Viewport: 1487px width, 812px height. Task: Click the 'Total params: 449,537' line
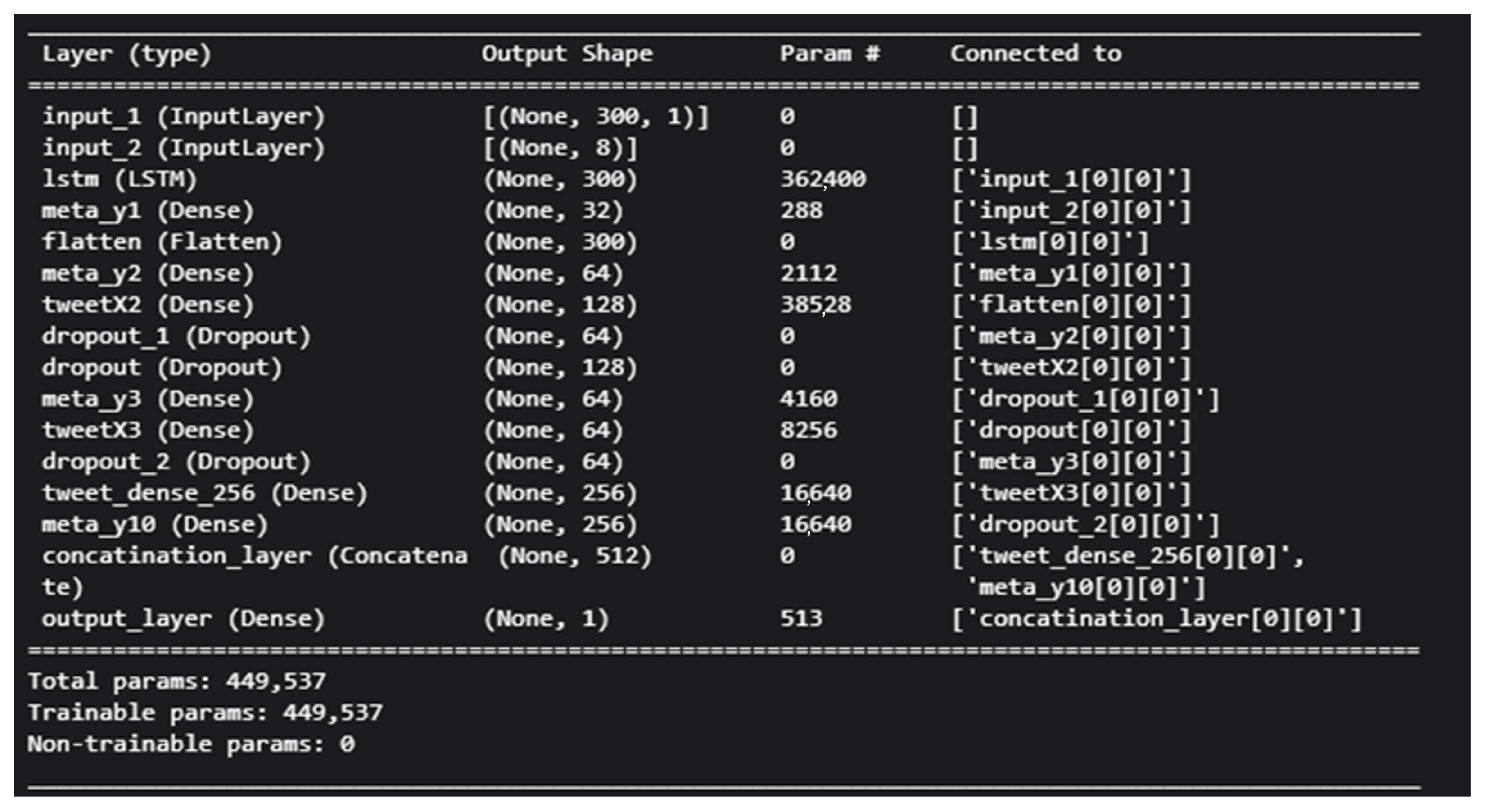(x=177, y=682)
